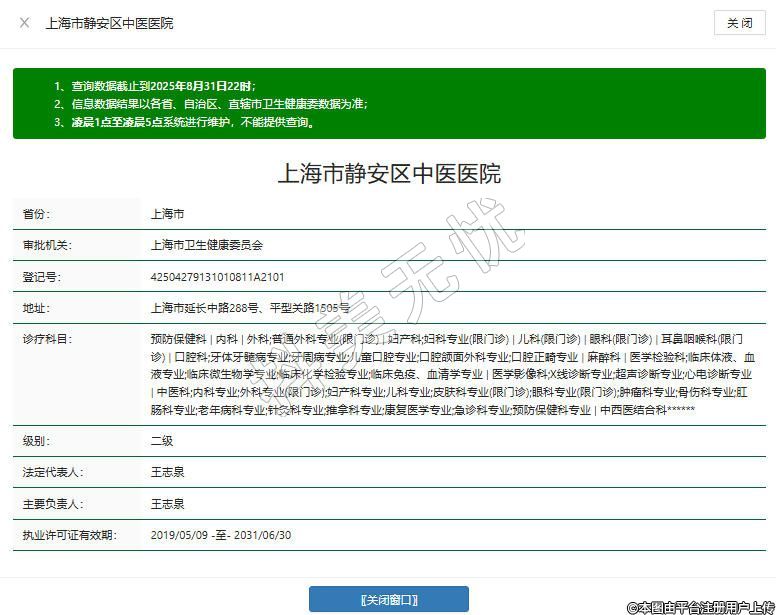Click 预防保健科 in the department list
Viewport: 776px width, 615px height.
coord(178,340)
